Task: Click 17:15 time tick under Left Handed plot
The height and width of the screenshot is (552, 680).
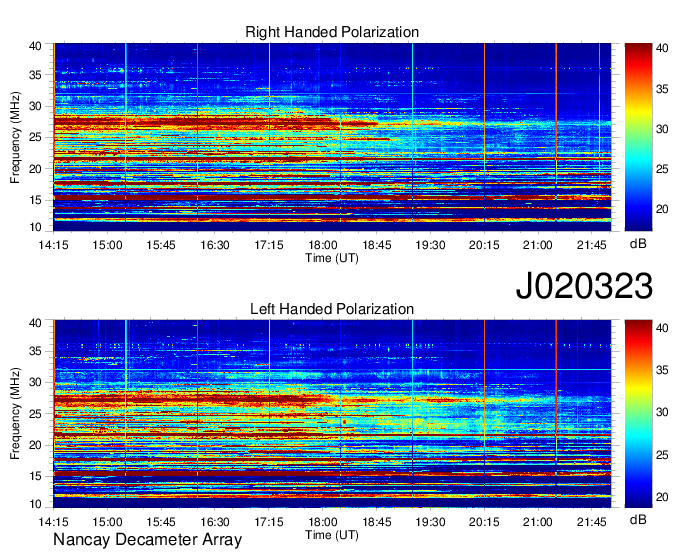Action: pyautogui.click(x=269, y=522)
